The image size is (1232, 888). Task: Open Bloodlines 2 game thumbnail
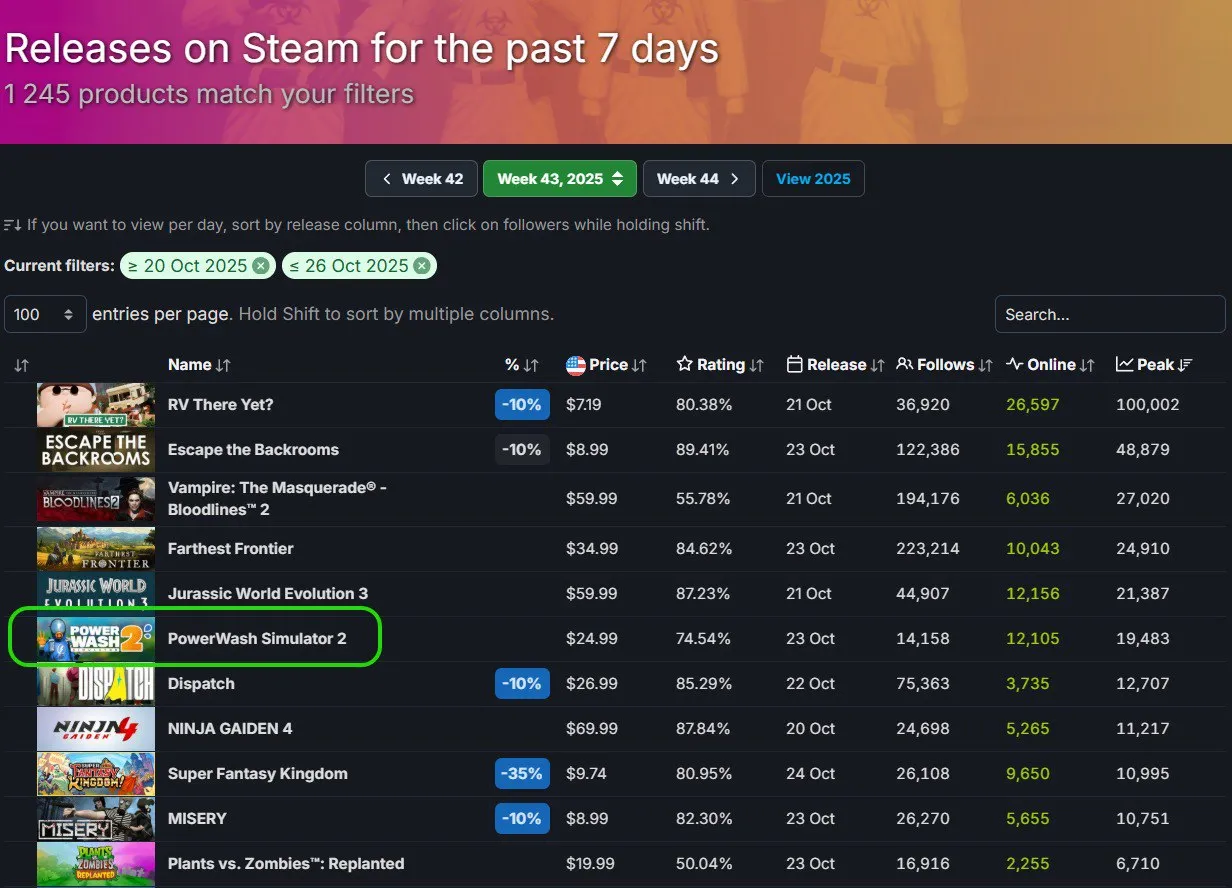[x=96, y=499]
